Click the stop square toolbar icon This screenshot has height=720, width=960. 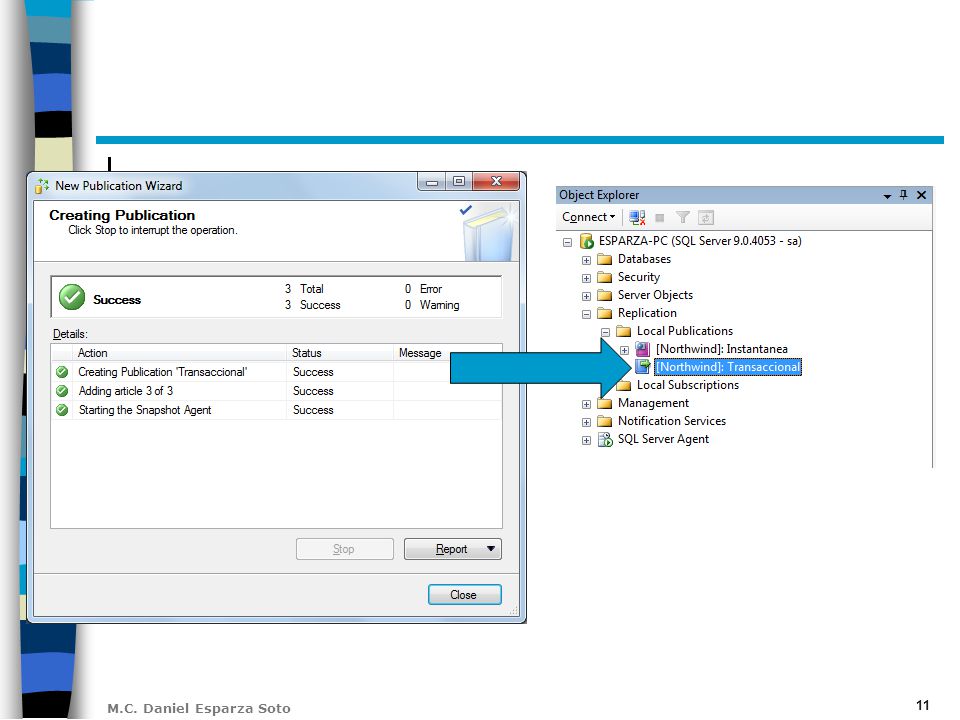coord(659,217)
